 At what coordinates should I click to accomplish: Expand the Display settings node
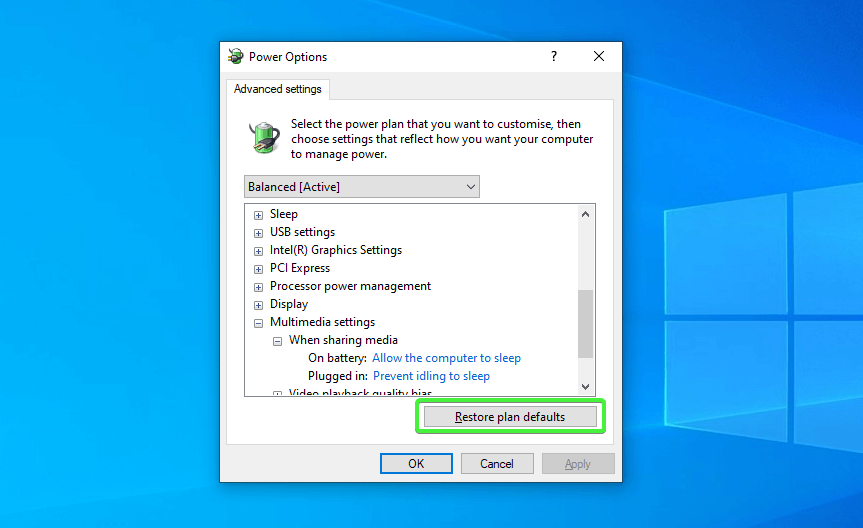click(258, 305)
